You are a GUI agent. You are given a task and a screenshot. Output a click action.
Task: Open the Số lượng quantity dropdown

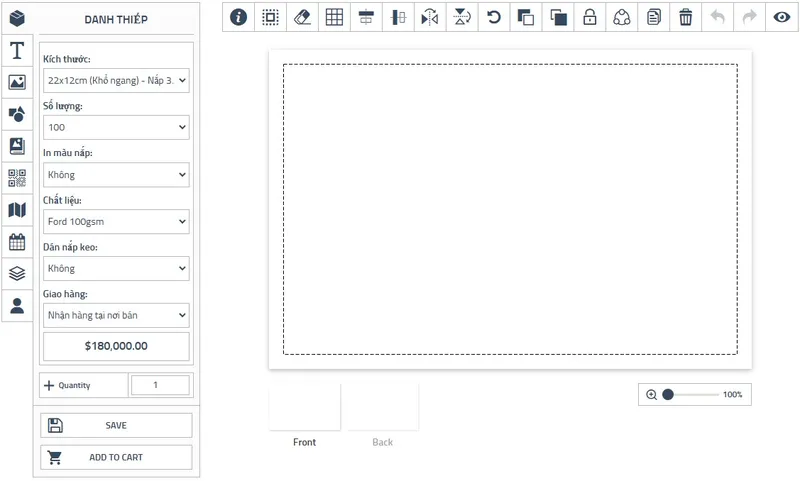pyautogui.click(x=116, y=128)
